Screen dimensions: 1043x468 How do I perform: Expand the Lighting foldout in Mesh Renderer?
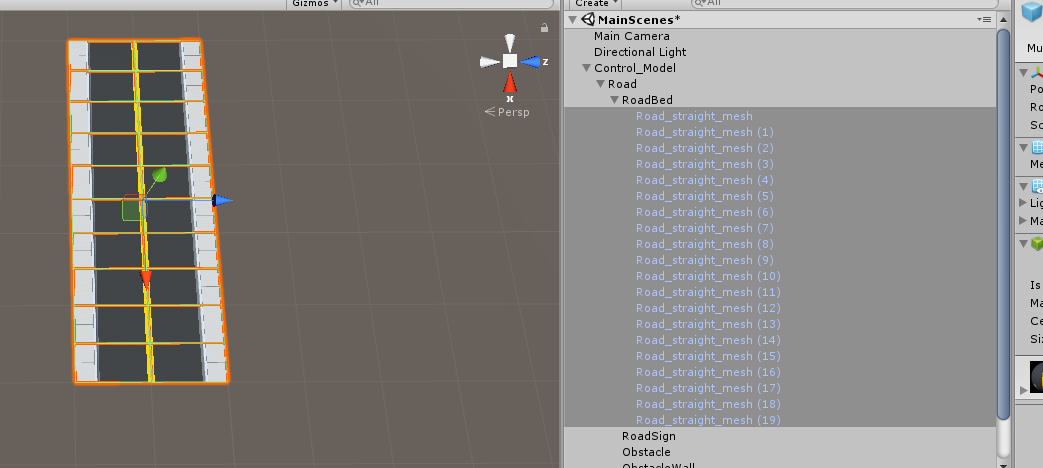[1023, 203]
